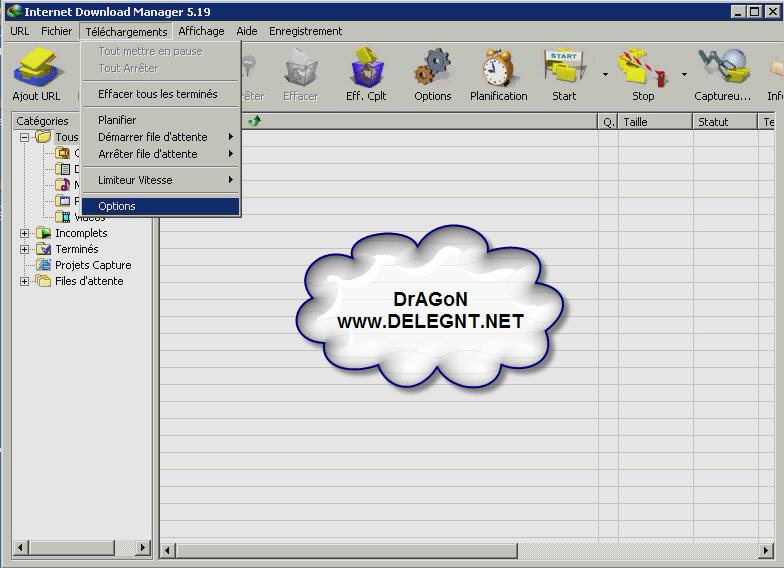Click the grayed Effacer toolbar icon
The image size is (784, 568).
301,68
